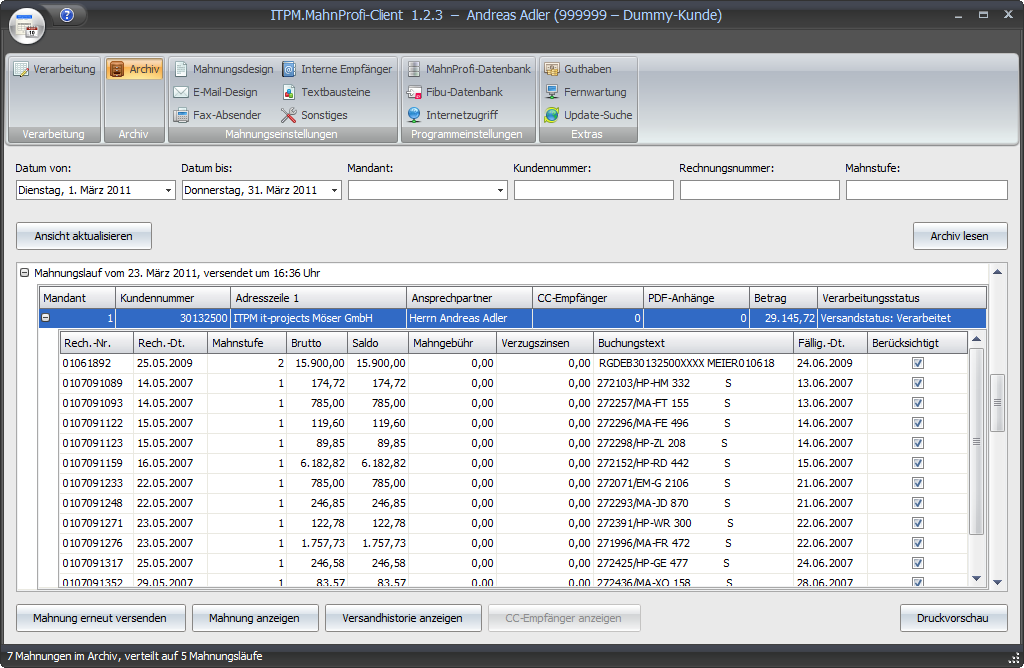Click the Verarbeitungsstatus column header

click(902, 298)
